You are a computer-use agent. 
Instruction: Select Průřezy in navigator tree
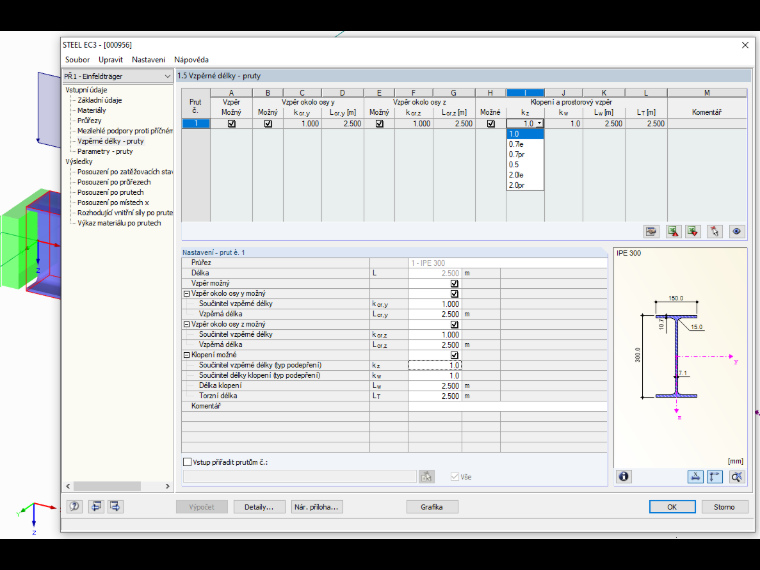tap(89, 121)
